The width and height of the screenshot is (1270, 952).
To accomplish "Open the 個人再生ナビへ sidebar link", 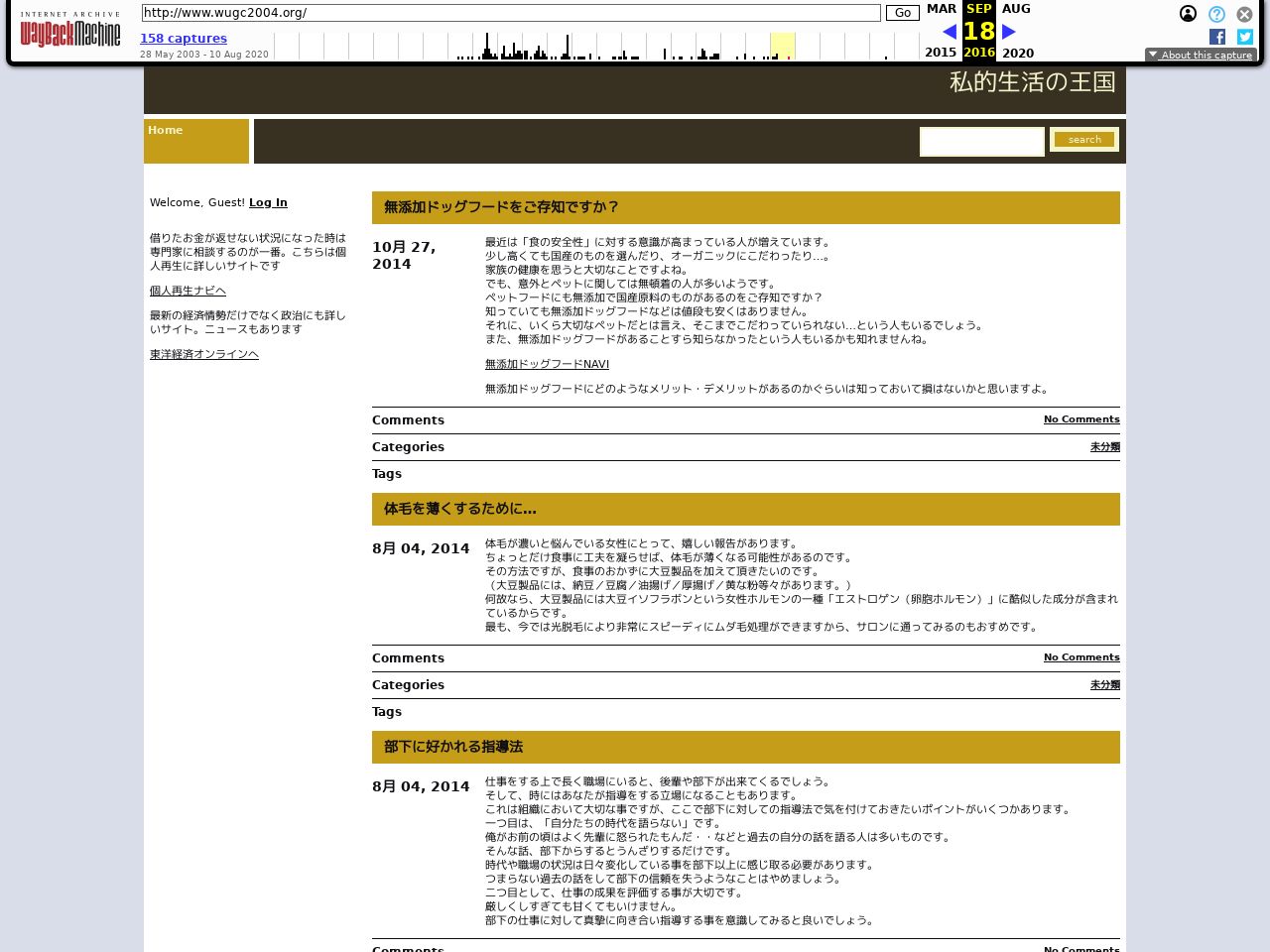I will pos(188,291).
